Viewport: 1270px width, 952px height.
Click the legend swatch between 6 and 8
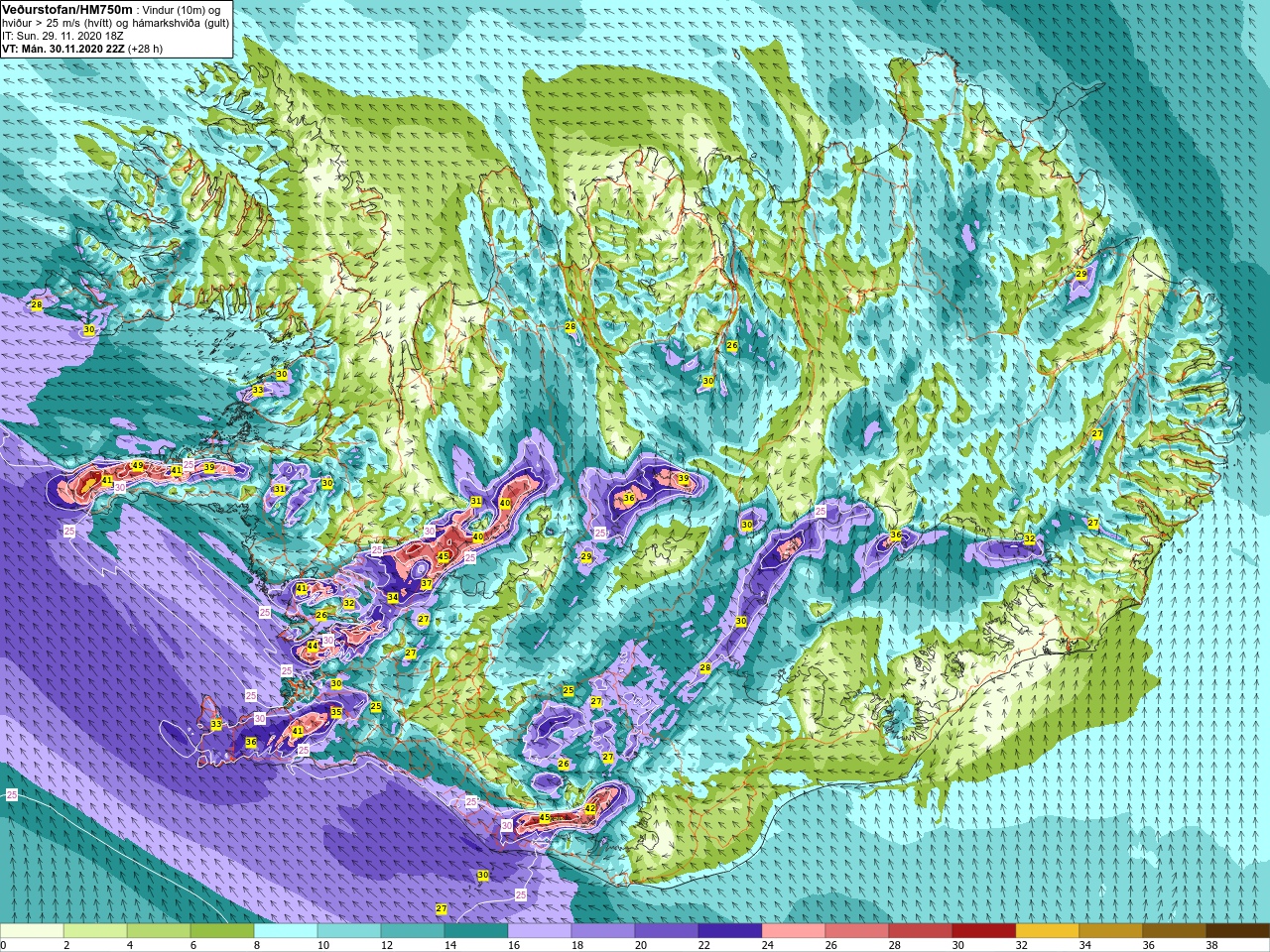click(x=222, y=931)
